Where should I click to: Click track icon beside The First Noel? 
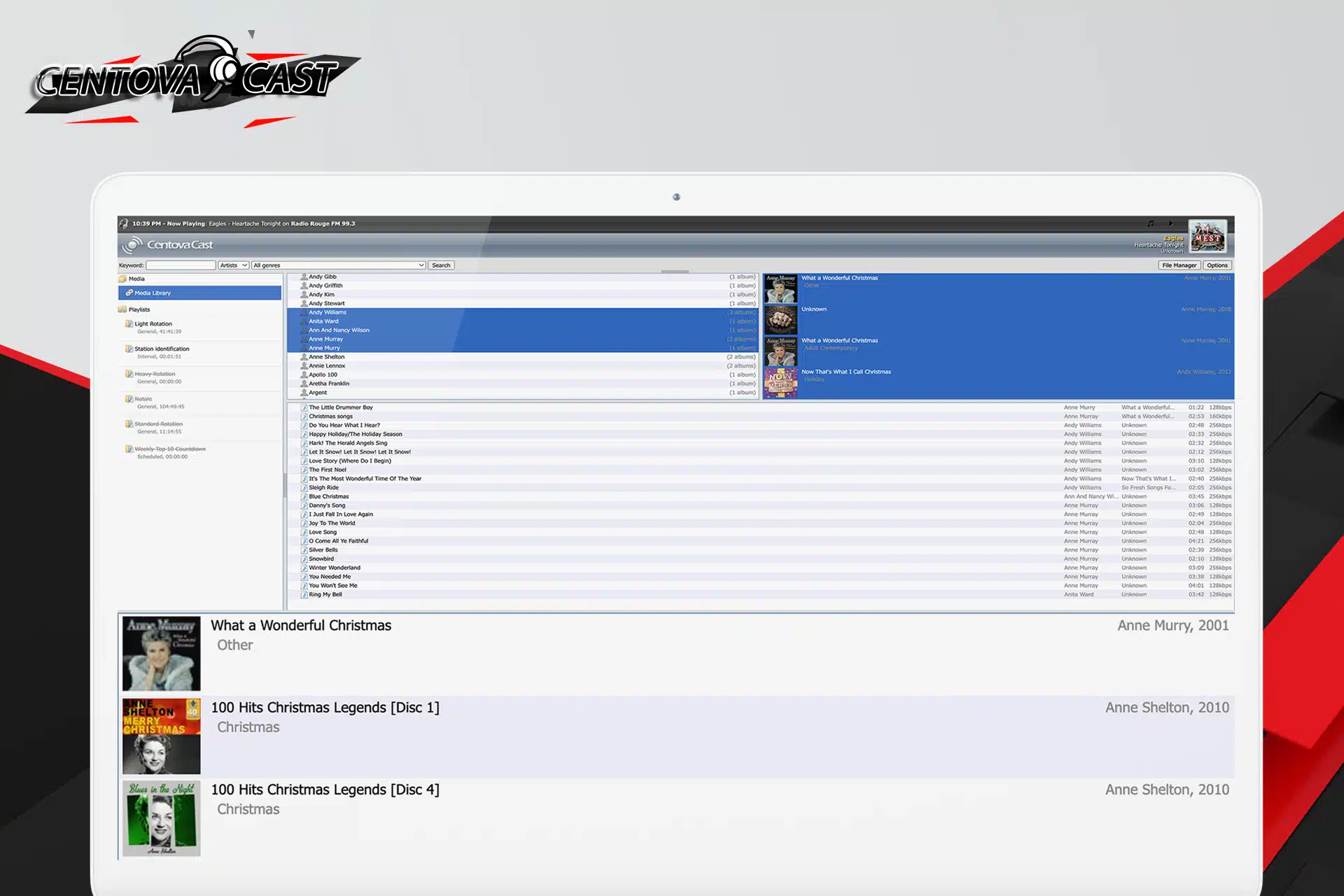click(x=304, y=470)
